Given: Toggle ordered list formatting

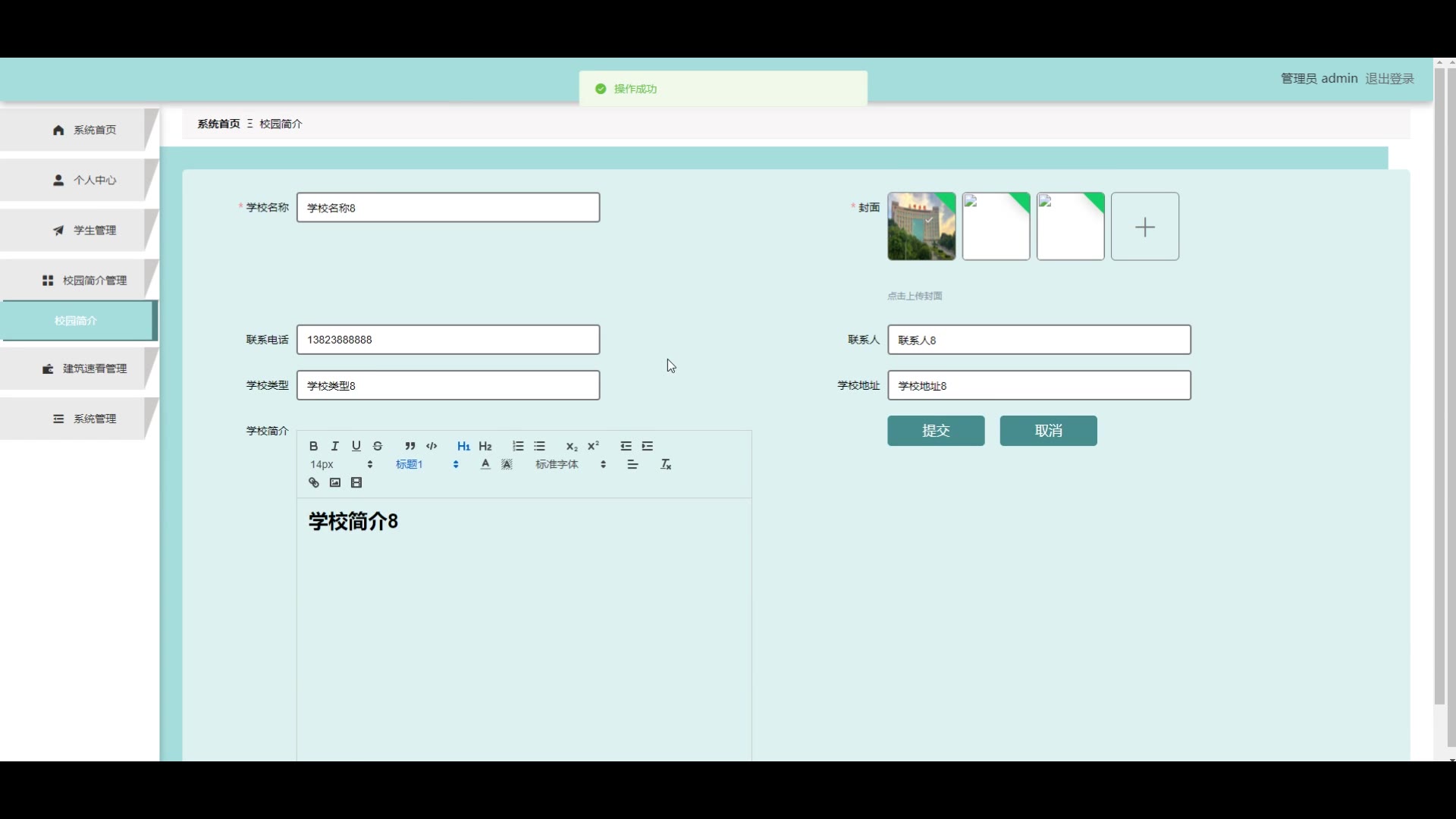Looking at the screenshot, I should (518, 446).
